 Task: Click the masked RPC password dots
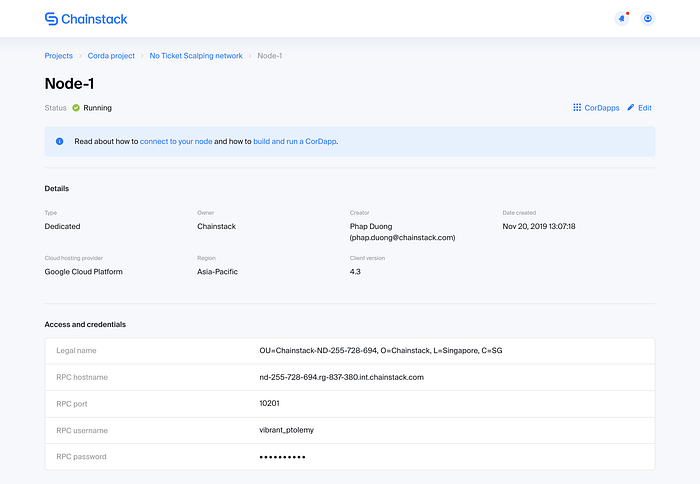(x=282, y=457)
